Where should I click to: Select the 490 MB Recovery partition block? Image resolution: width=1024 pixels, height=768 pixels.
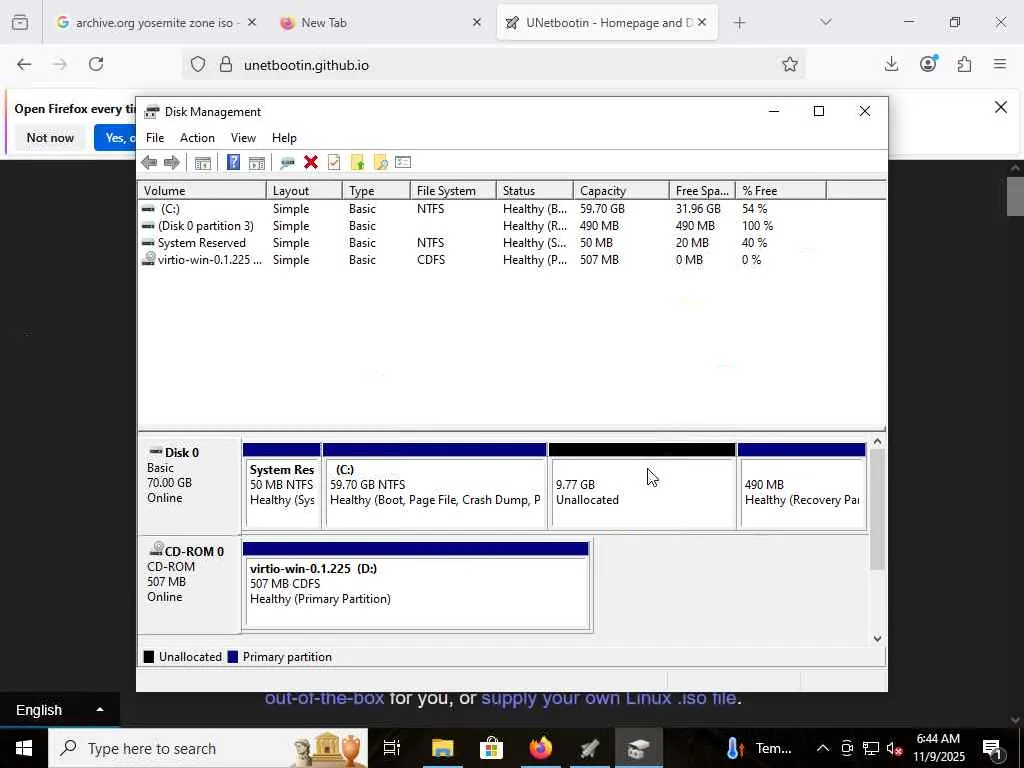coord(802,486)
